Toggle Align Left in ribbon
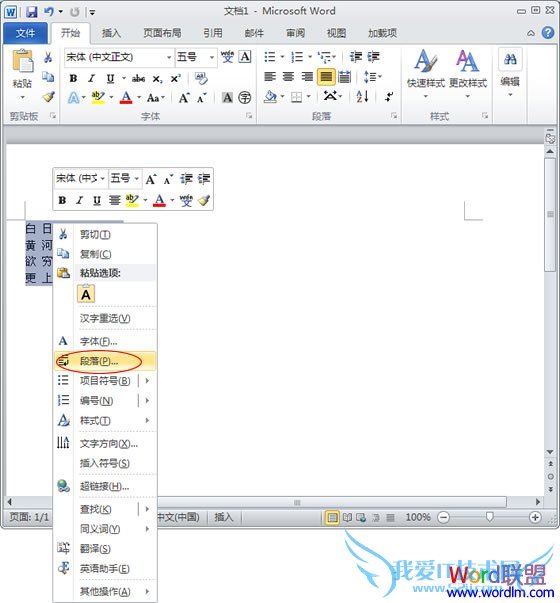The height and width of the screenshot is (603, 560). pos(270,77)
